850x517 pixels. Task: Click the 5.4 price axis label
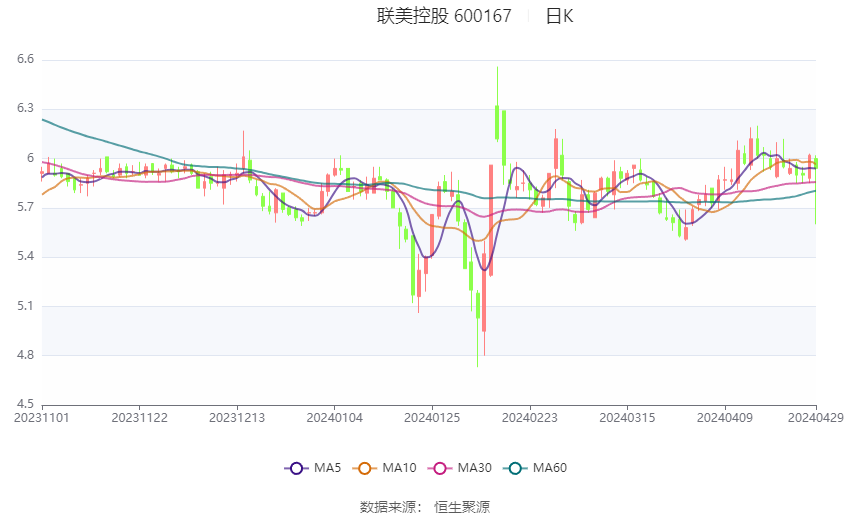click(x=25, y=256)
